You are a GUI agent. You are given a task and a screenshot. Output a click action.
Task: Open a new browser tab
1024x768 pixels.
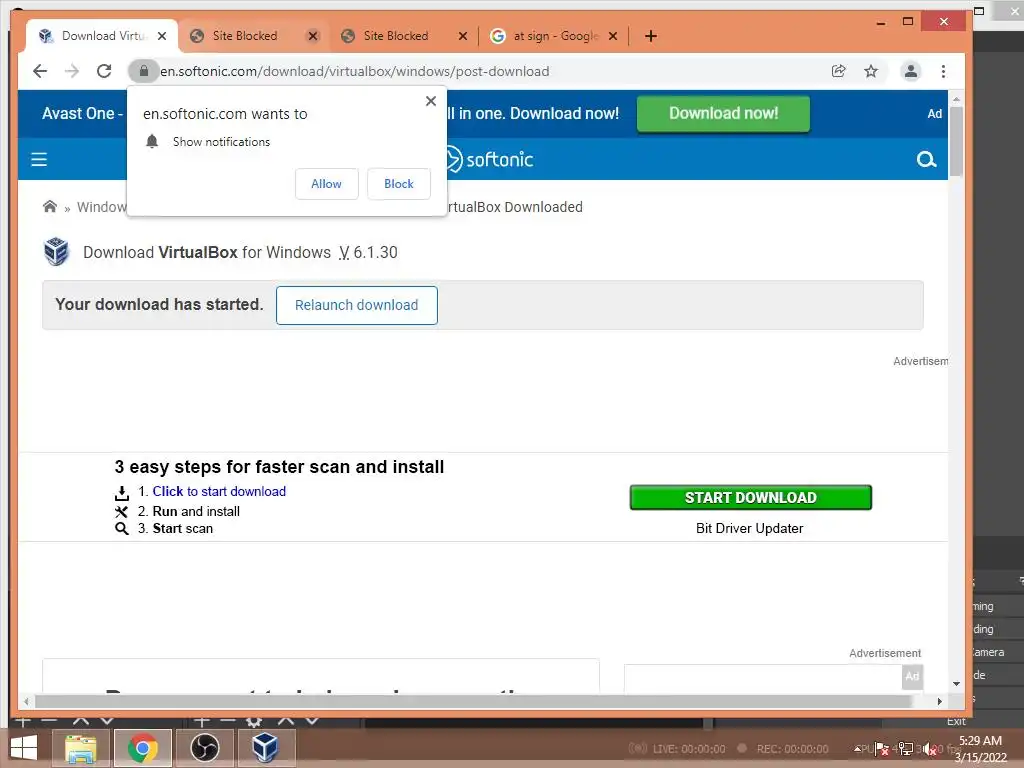pos(650,36)
